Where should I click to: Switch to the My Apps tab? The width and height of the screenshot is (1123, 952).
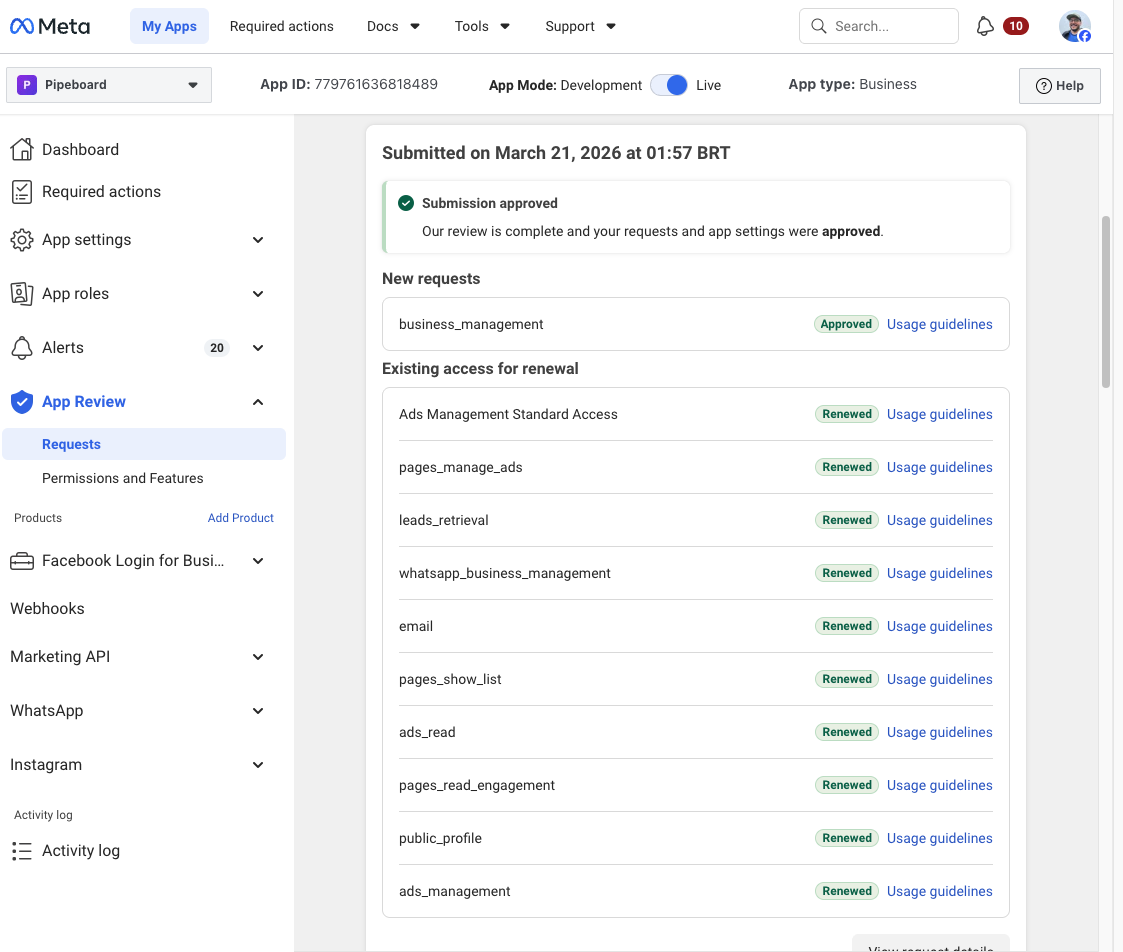[x=169, y=26]
